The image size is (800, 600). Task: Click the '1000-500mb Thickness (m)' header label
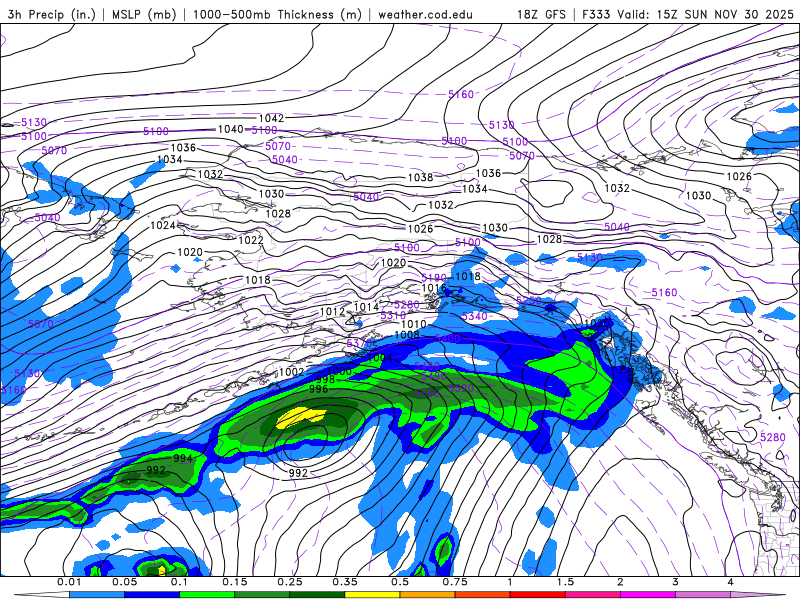click(277, 14)
